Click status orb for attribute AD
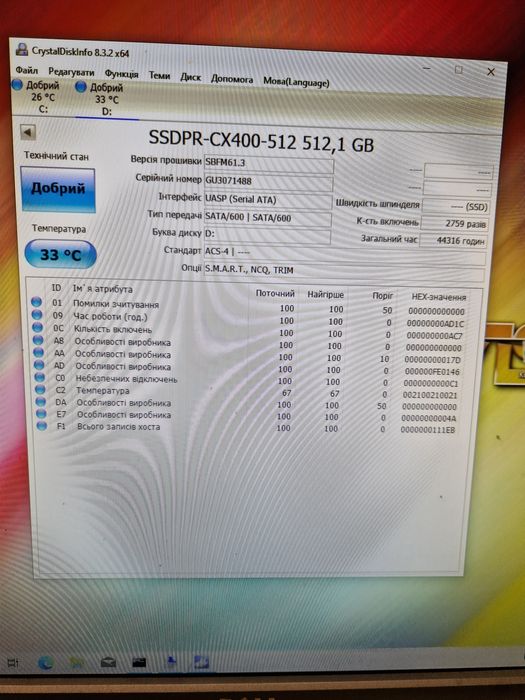This screenshot has width=525, height=700. [39, 365]
